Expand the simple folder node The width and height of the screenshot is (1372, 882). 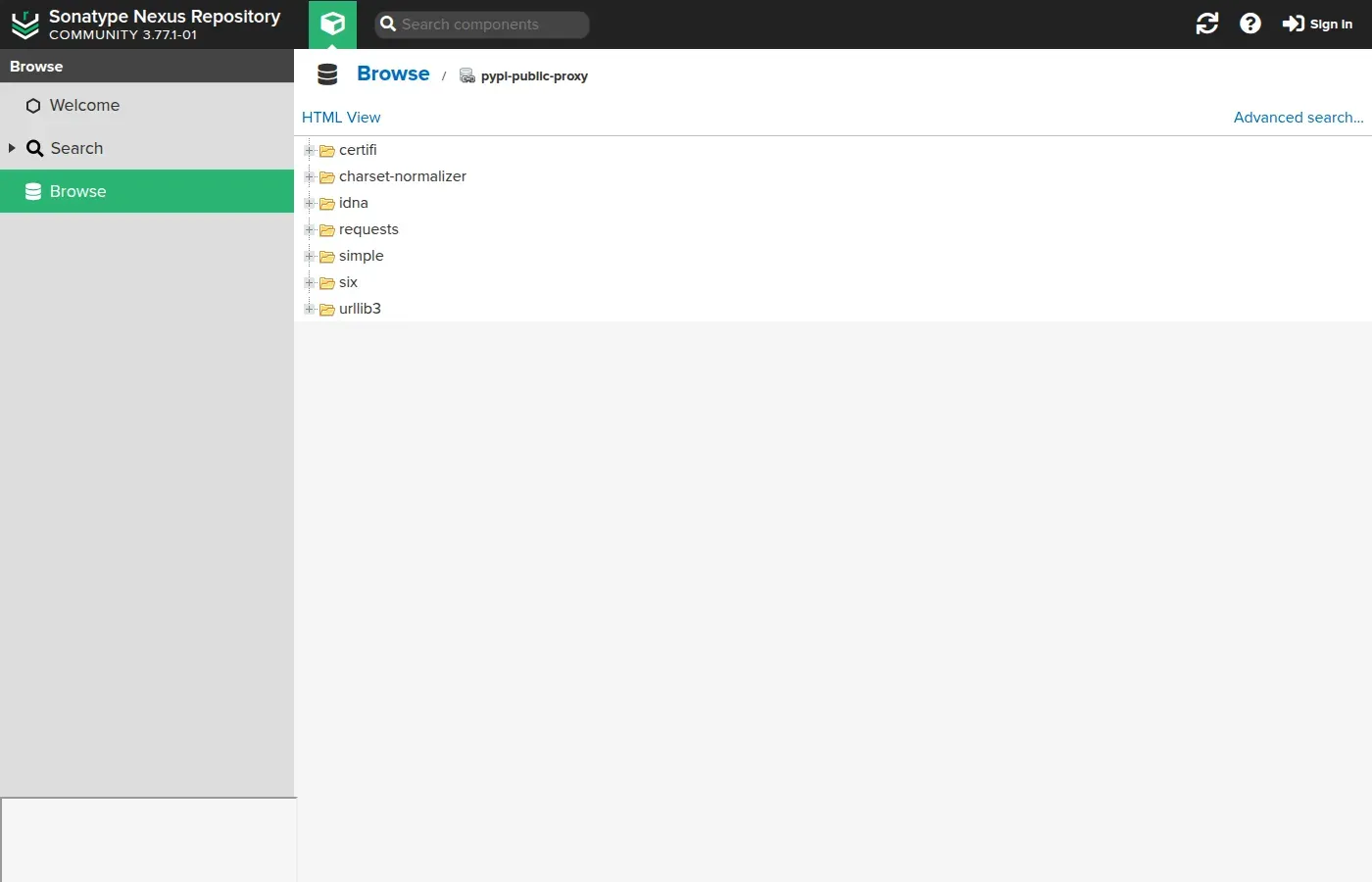click(x=310, y=256)
